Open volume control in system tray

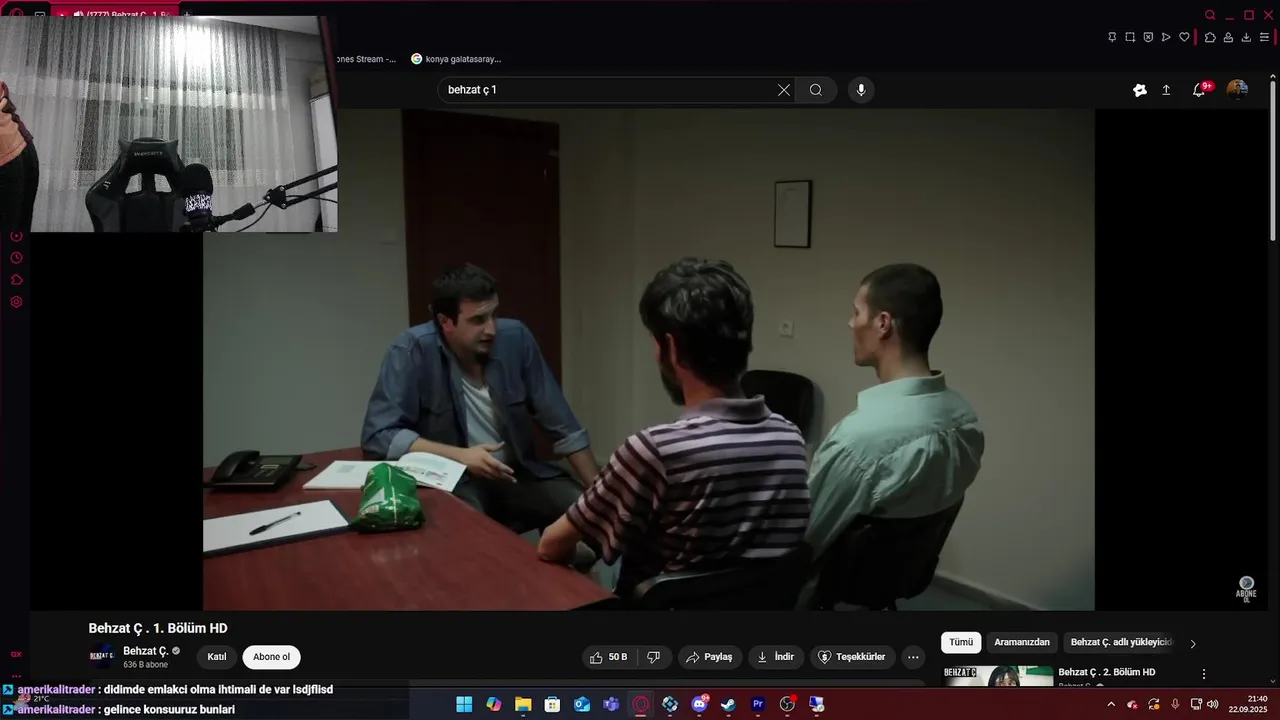[x=1213, y=704]
